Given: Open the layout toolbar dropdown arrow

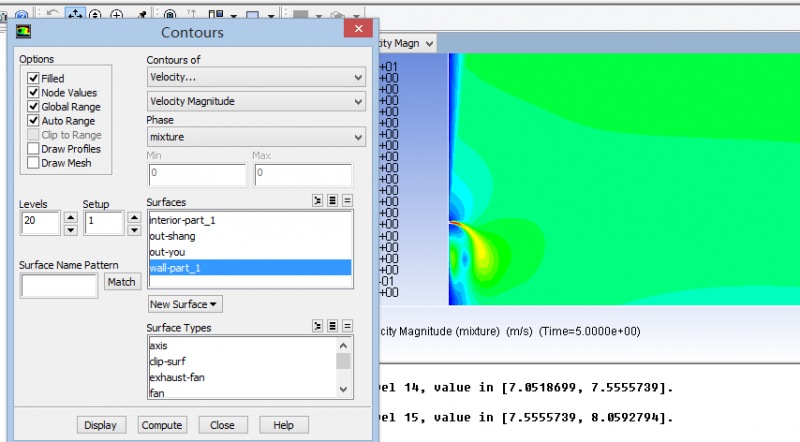Looking at the screenshot, I should [233, 16].
